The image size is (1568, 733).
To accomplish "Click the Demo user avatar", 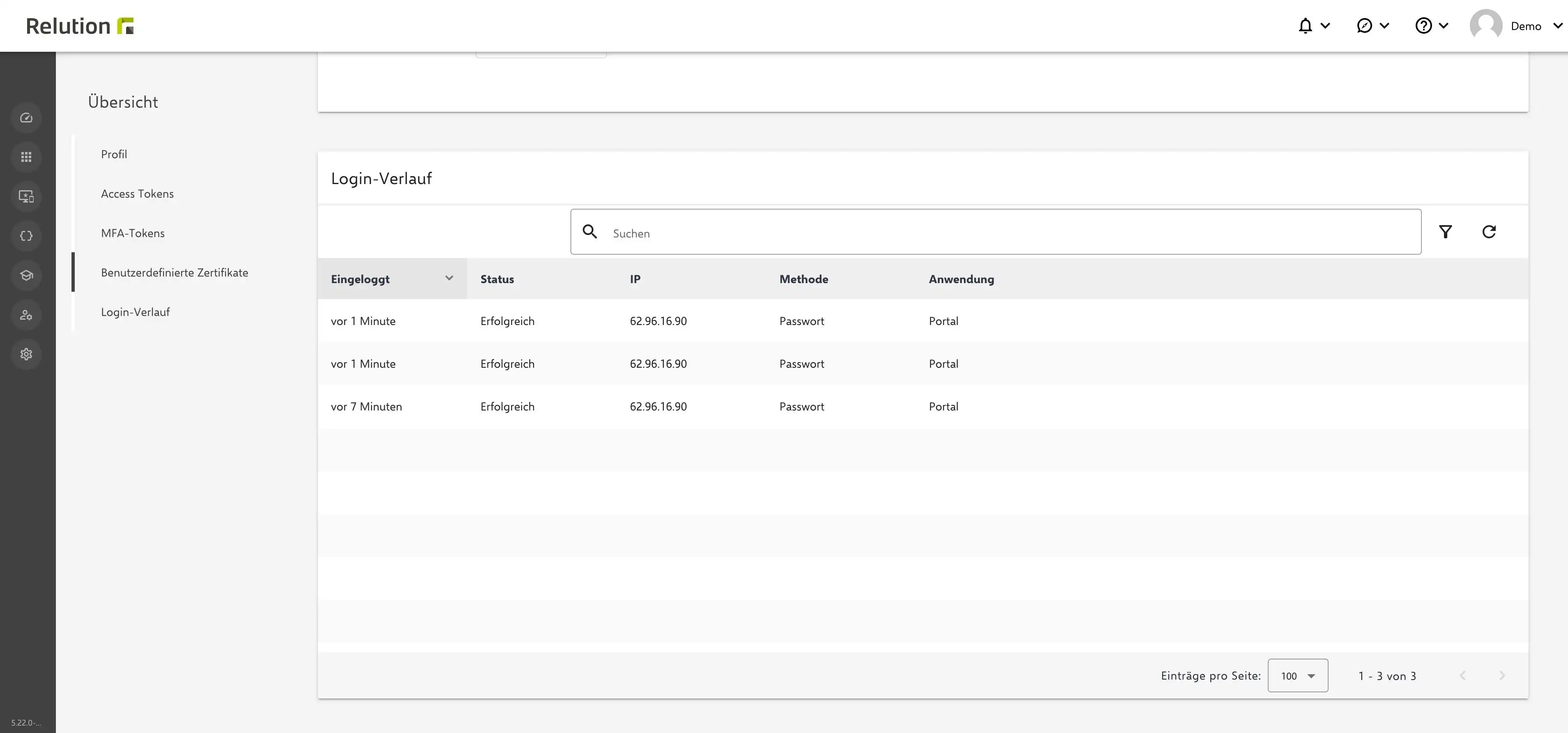I will (x=1486, y=25).
